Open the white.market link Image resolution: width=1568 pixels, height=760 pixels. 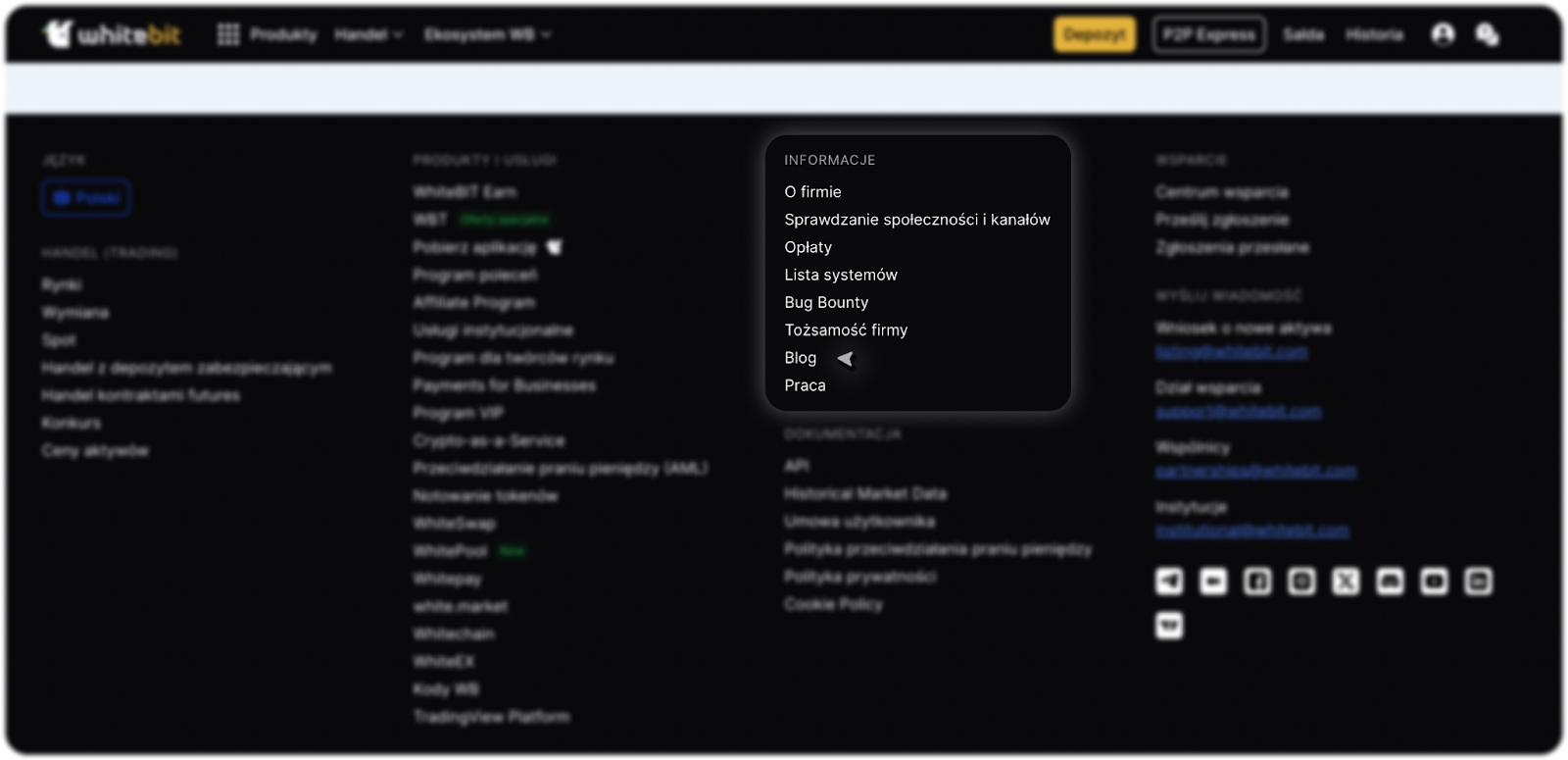pyautogui.click(x=460, y=606)
